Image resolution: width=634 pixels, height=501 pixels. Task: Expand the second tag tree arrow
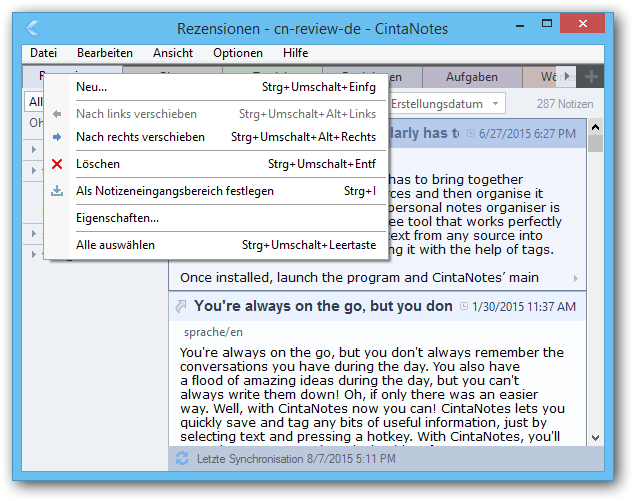(x=34, y=170)
